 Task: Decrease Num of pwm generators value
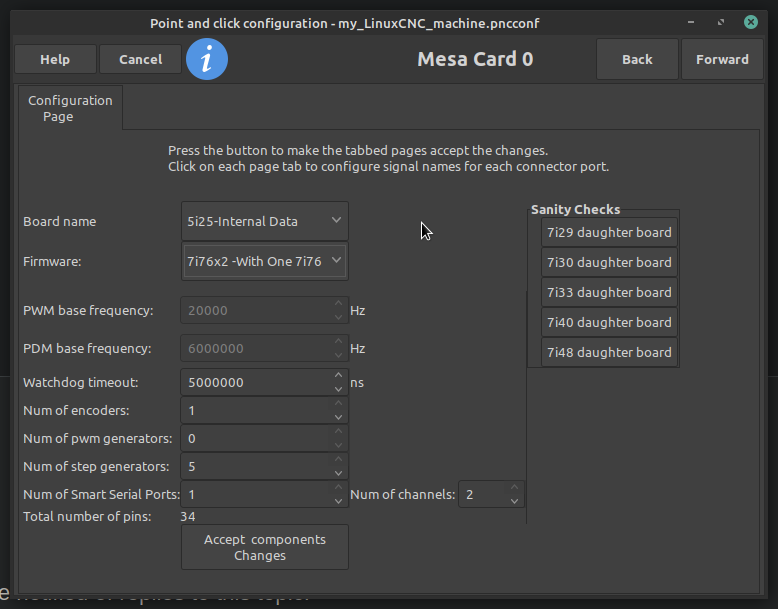tap(338, 445)
